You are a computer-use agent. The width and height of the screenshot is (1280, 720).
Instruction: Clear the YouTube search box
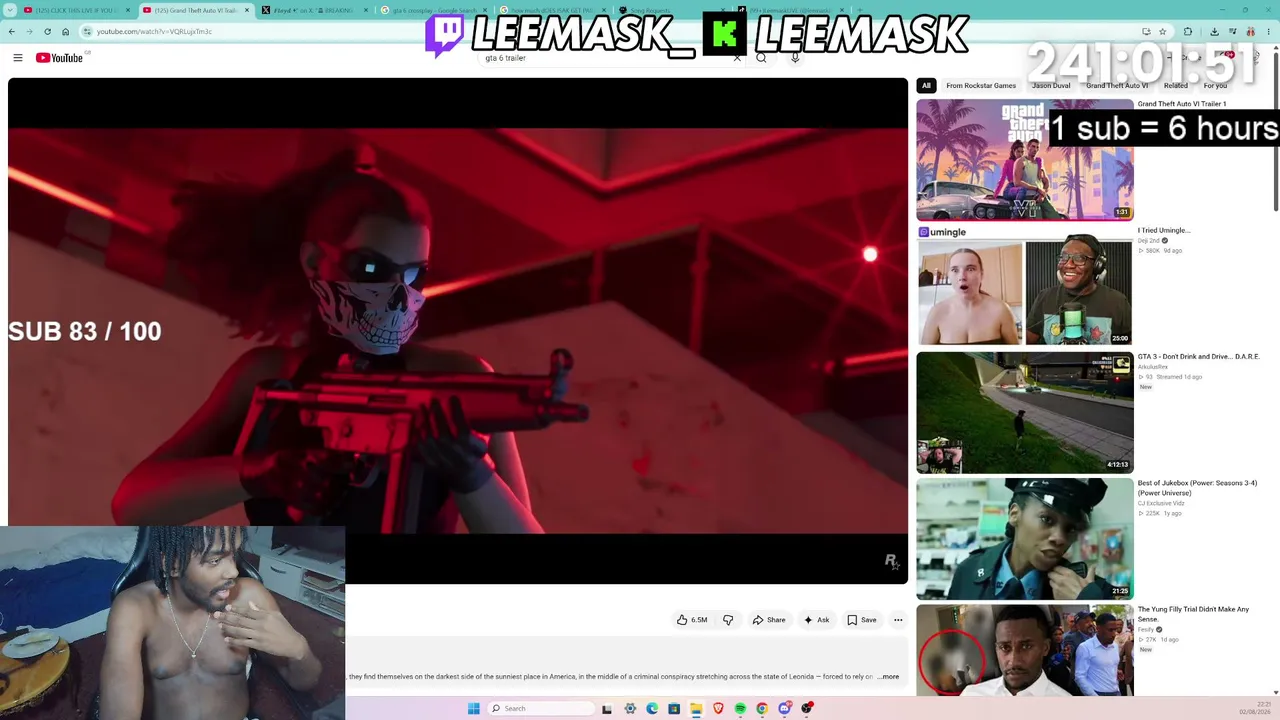737,58
